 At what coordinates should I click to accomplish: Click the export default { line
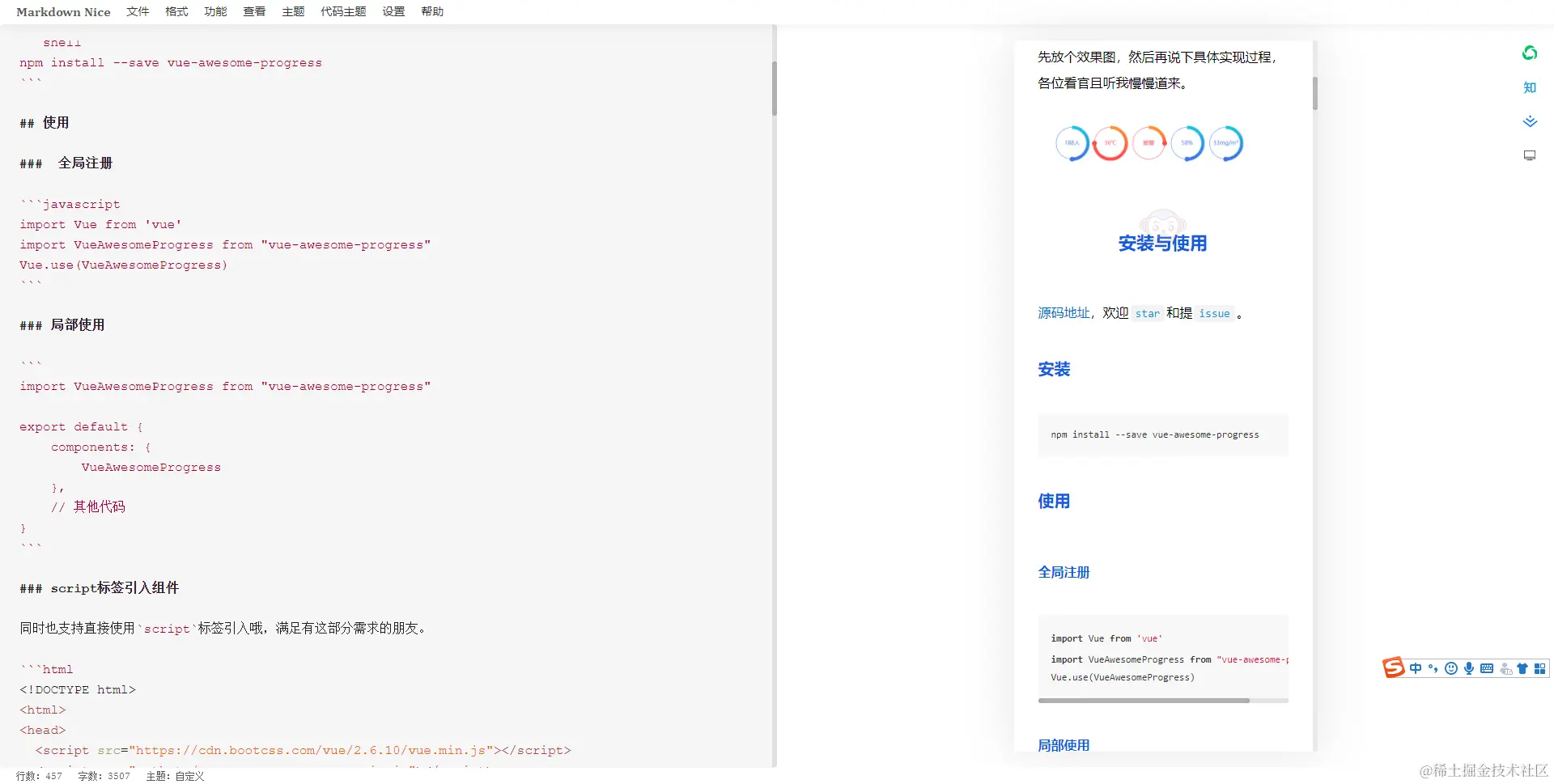81,427
